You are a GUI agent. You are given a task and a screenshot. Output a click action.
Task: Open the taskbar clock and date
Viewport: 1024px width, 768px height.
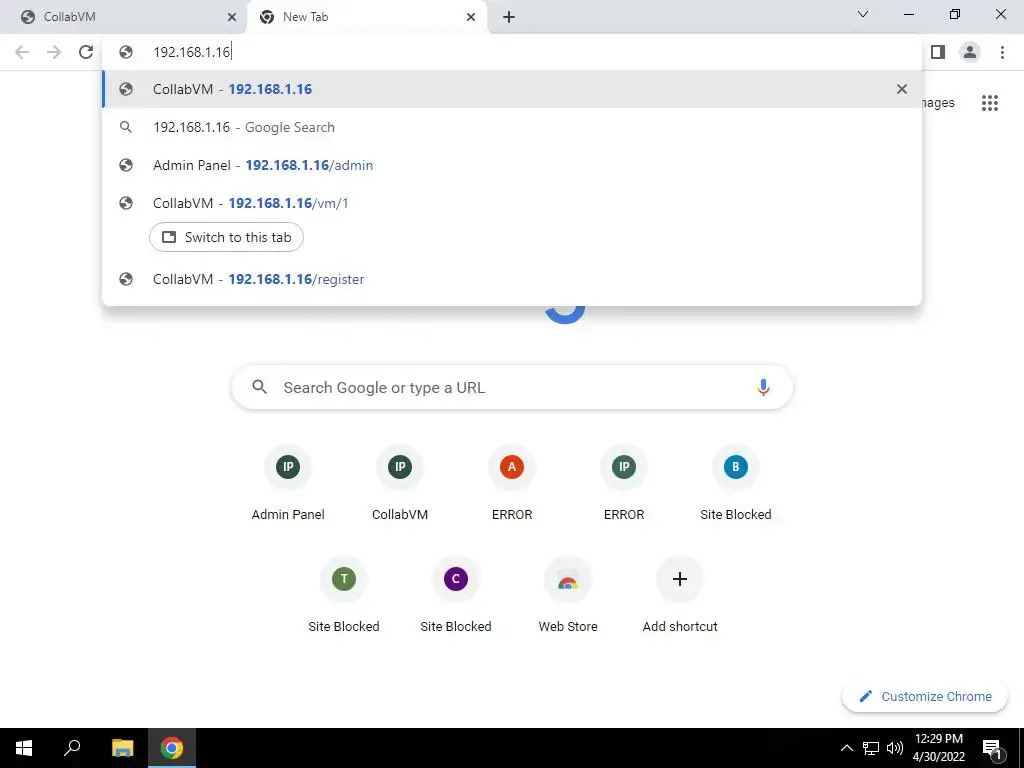939,748
